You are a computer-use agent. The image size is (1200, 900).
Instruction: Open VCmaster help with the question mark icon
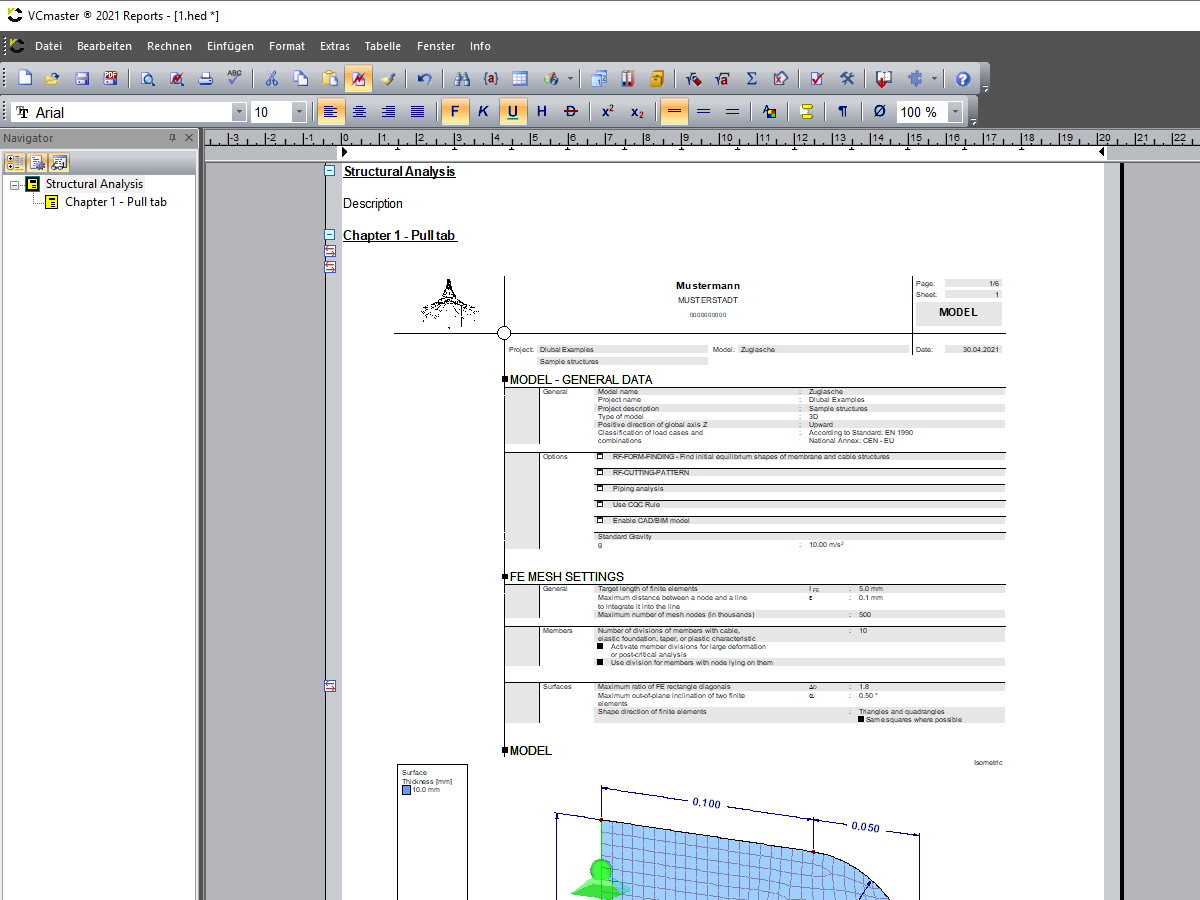tap(961, 78)
